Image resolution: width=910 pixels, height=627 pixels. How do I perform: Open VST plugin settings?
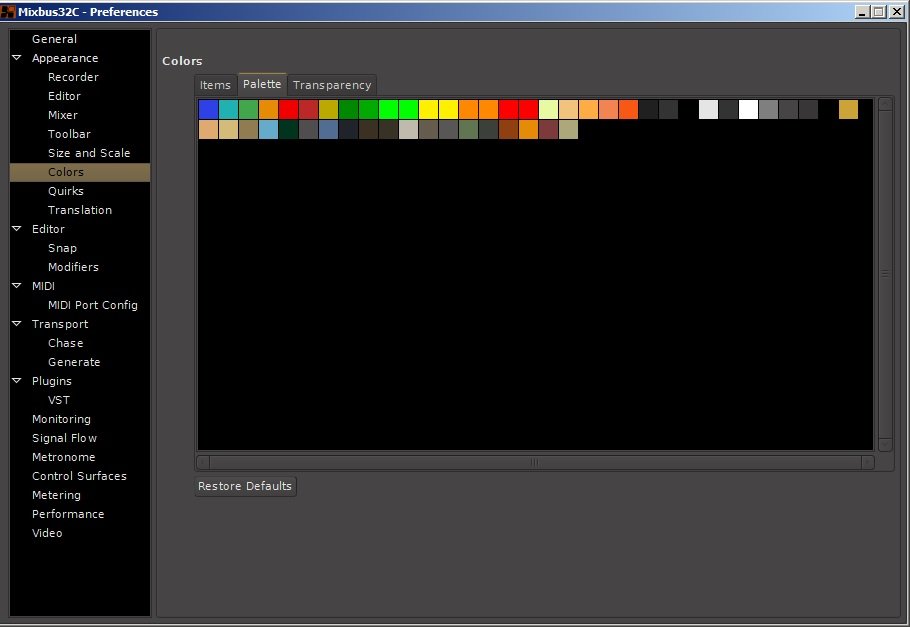tap(59, 400)
